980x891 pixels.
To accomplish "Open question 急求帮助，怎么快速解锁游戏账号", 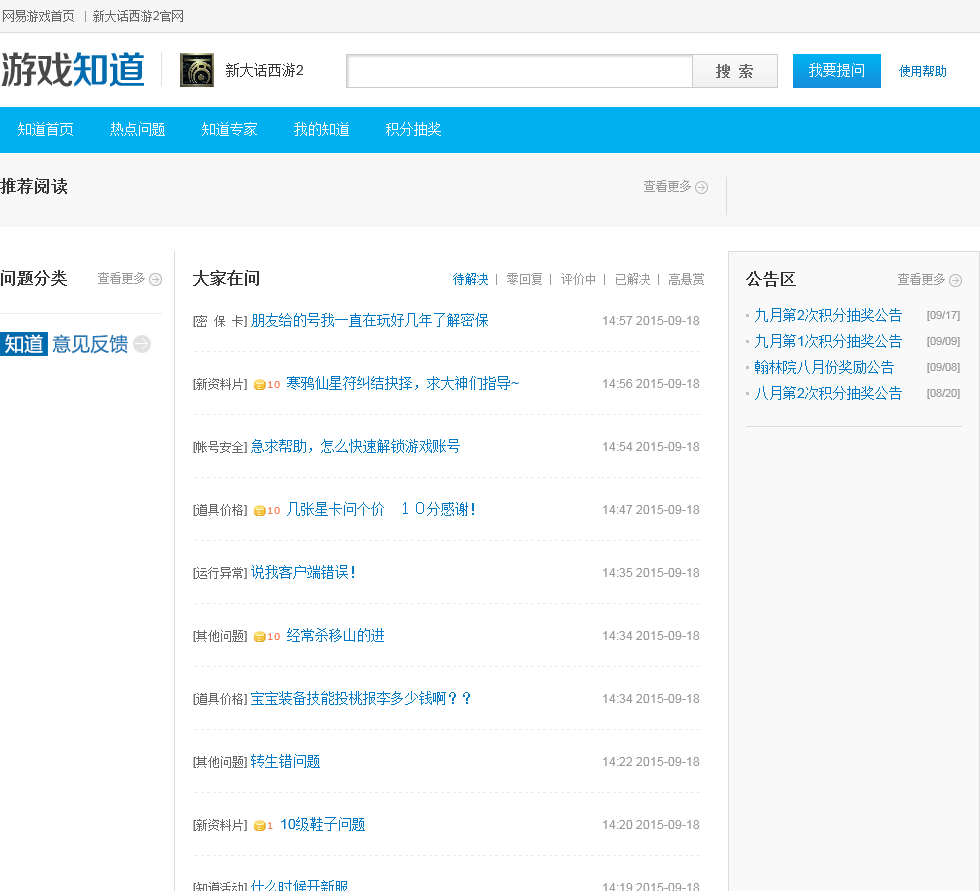I will 355,447.
